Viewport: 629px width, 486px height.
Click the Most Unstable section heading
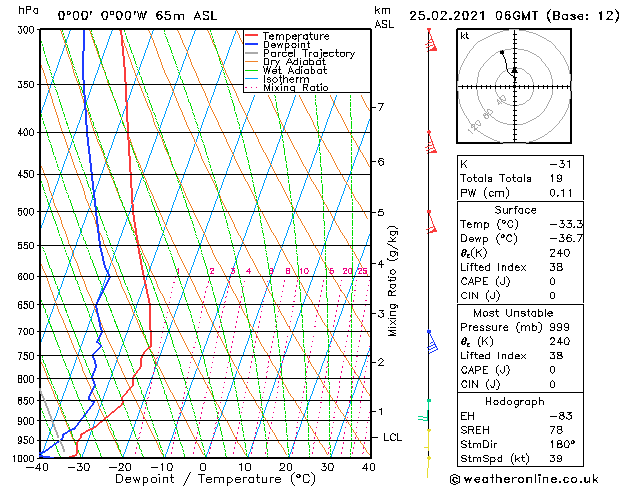pyautogui.click(x=513, y=313)
